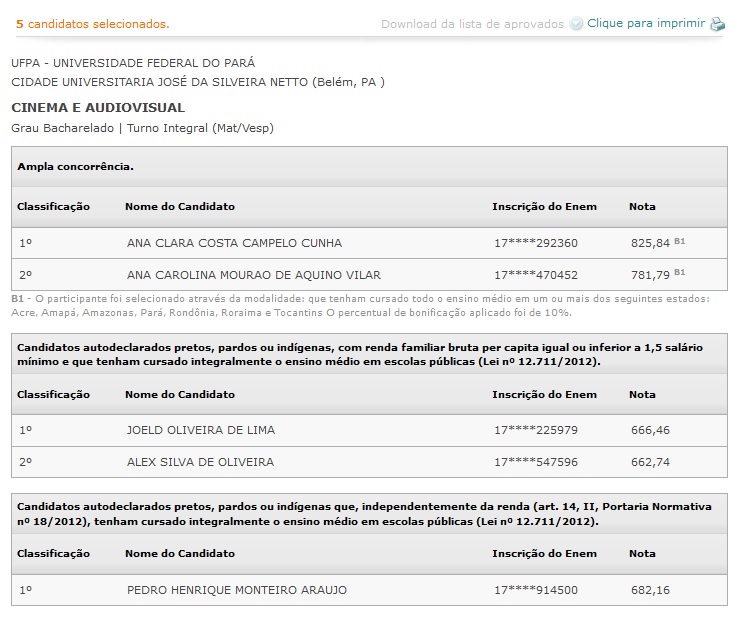
Task: Open 'Clique para imprimir' link
Action: click(x=646, y=23)
